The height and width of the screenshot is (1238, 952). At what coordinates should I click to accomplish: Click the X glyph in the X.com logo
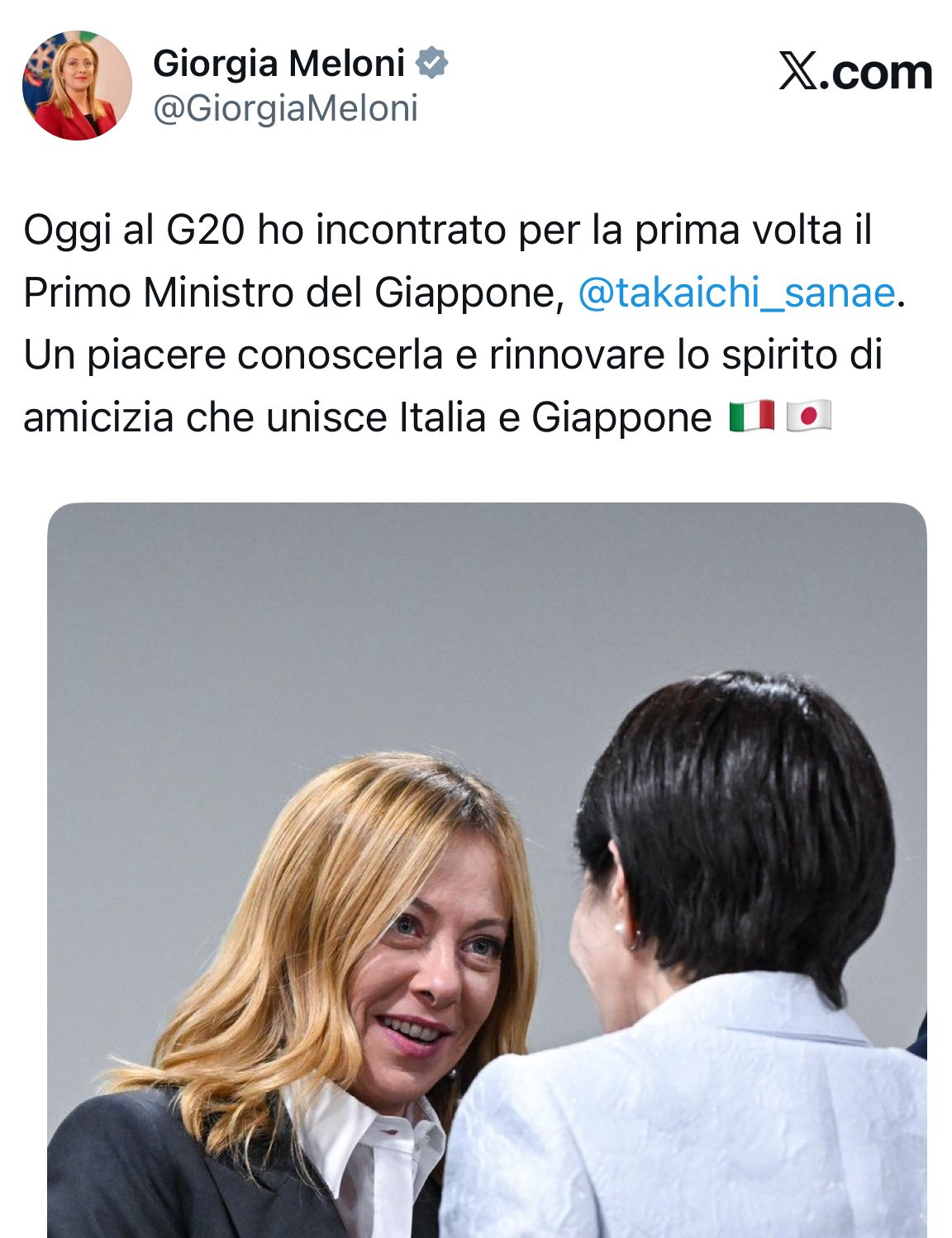(x=798, y=73)
